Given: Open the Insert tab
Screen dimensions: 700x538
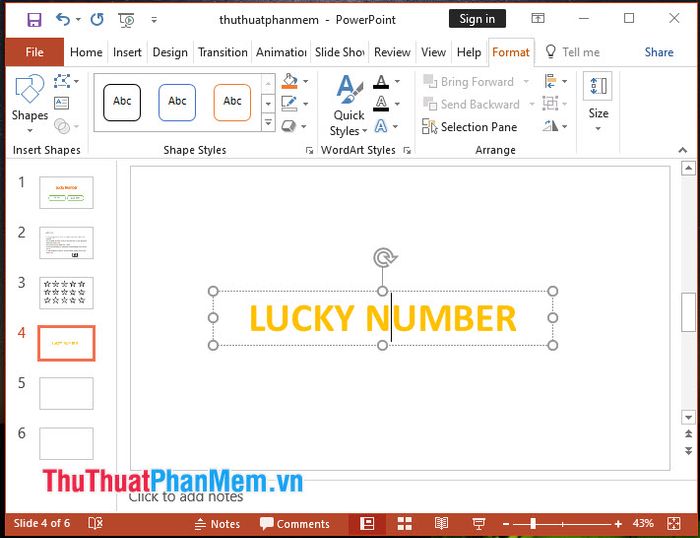Looking at the screenshot, I should tap(127, 52).
